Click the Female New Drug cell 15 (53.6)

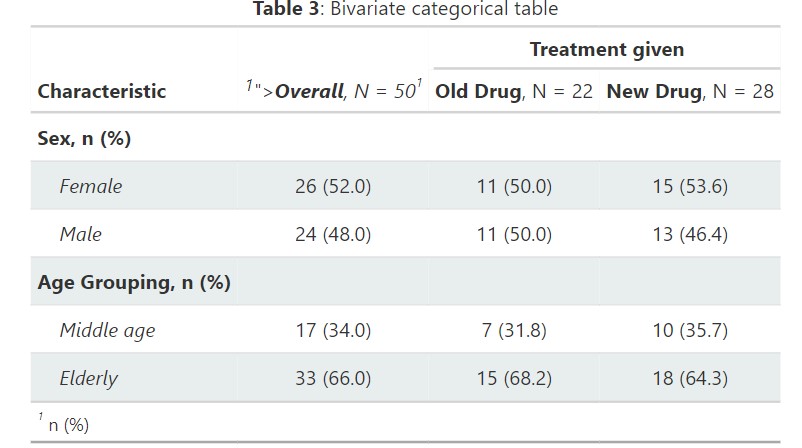(690, 187)
